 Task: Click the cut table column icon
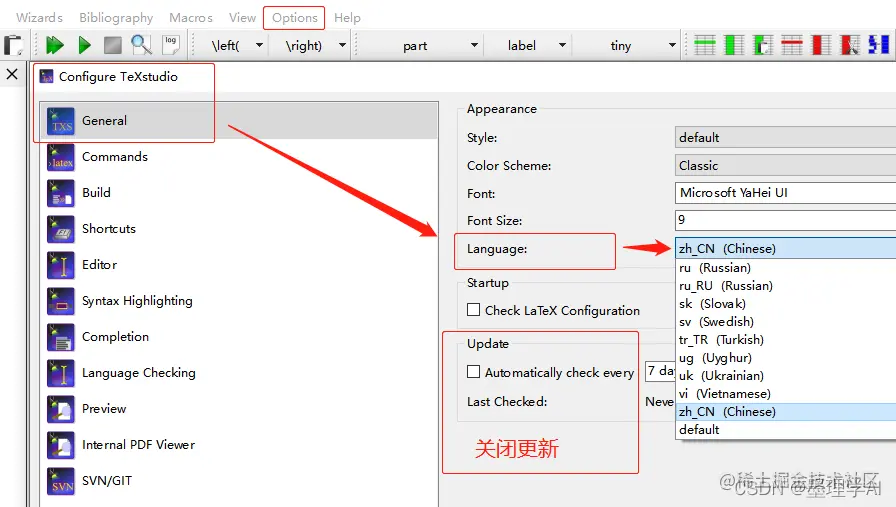[x=850, y=45]
